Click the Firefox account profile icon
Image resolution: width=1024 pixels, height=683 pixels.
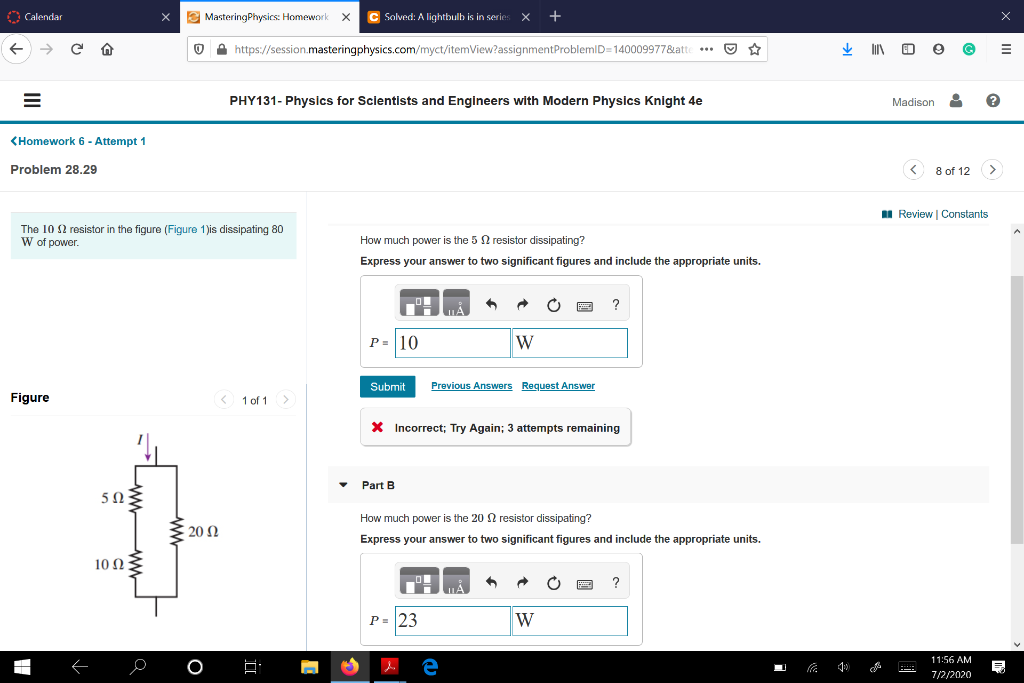coord(938,48)
